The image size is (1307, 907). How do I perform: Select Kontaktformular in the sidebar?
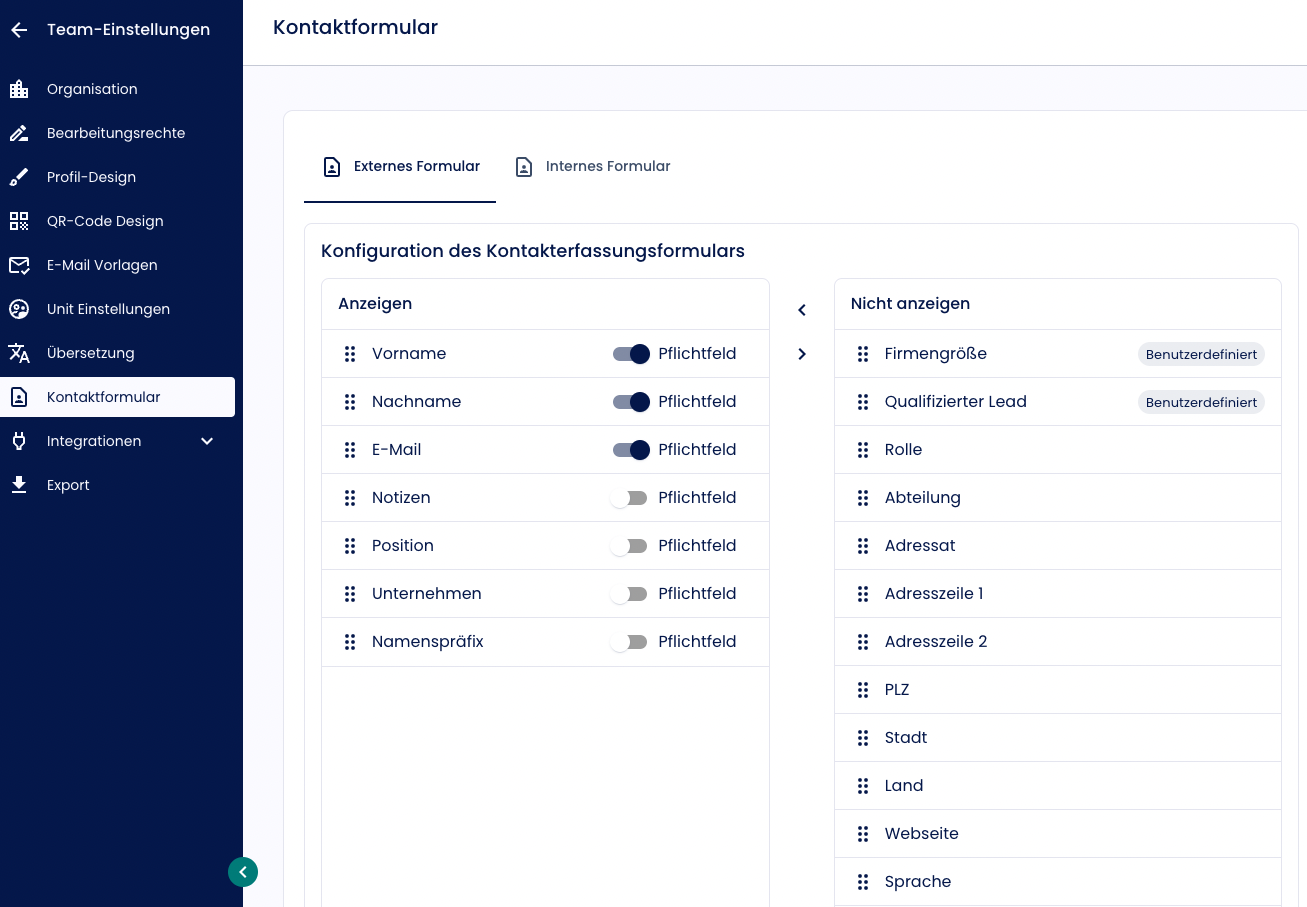(x=118, y=397)
